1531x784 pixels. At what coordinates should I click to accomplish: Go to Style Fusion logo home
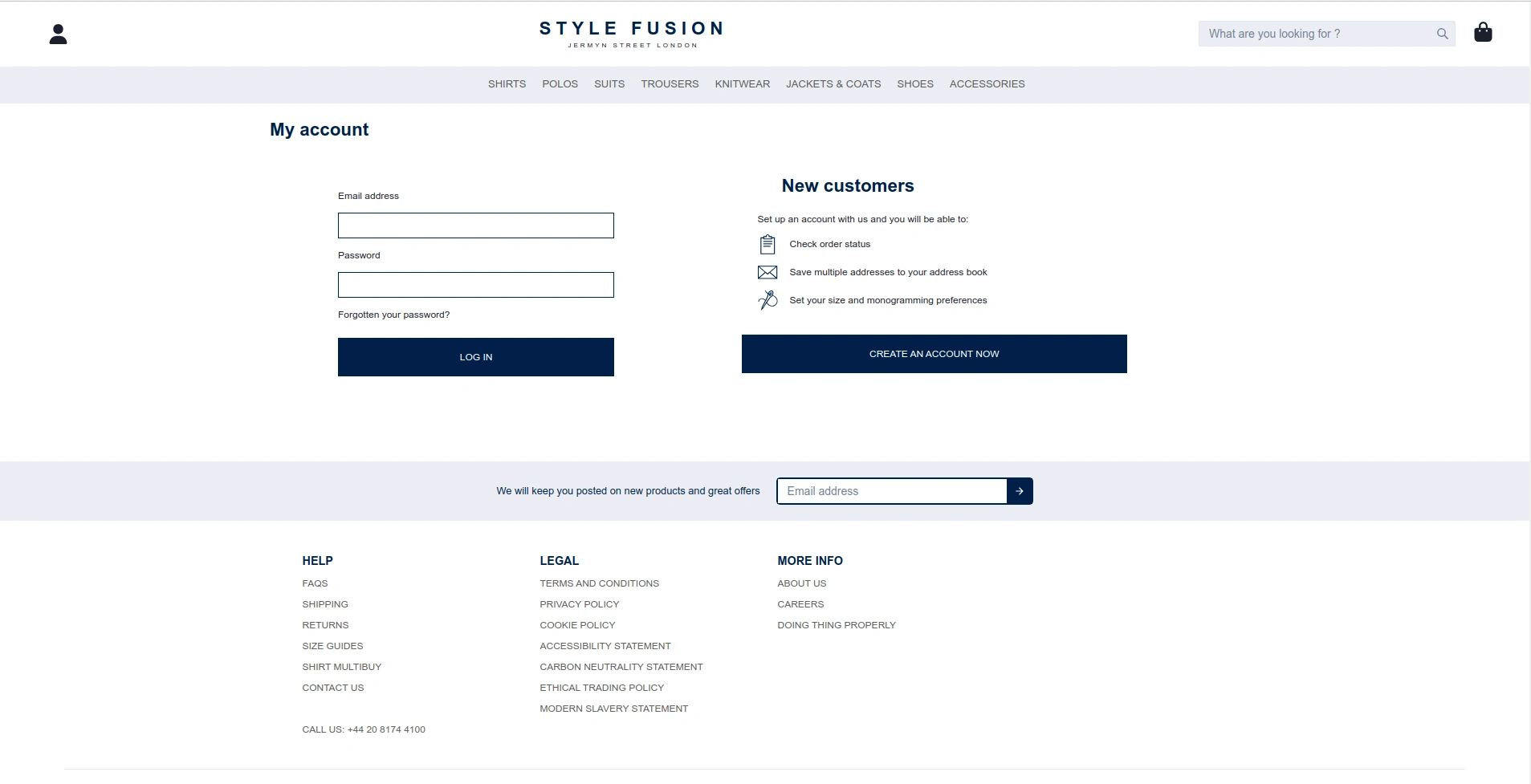pos(632,34)
